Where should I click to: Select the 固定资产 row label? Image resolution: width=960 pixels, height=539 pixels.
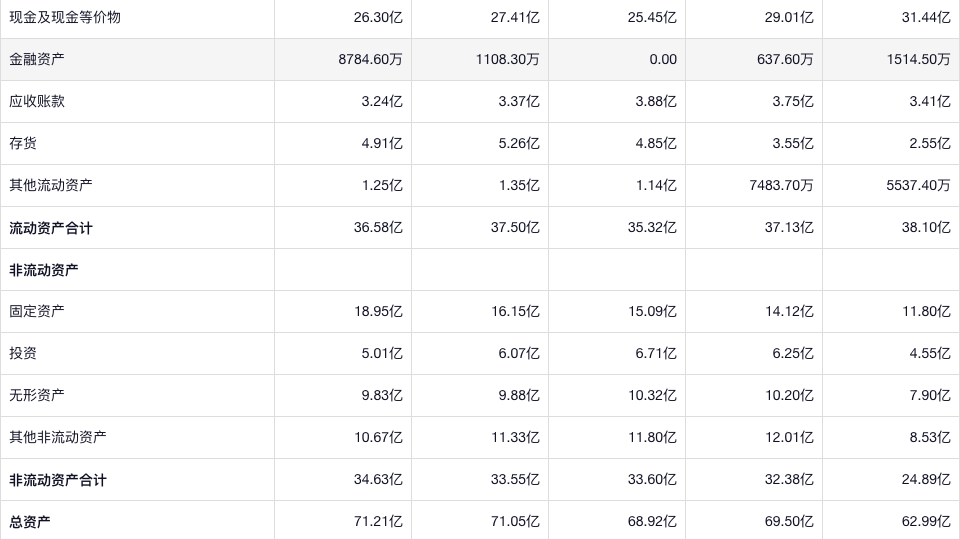pos(37,311)
